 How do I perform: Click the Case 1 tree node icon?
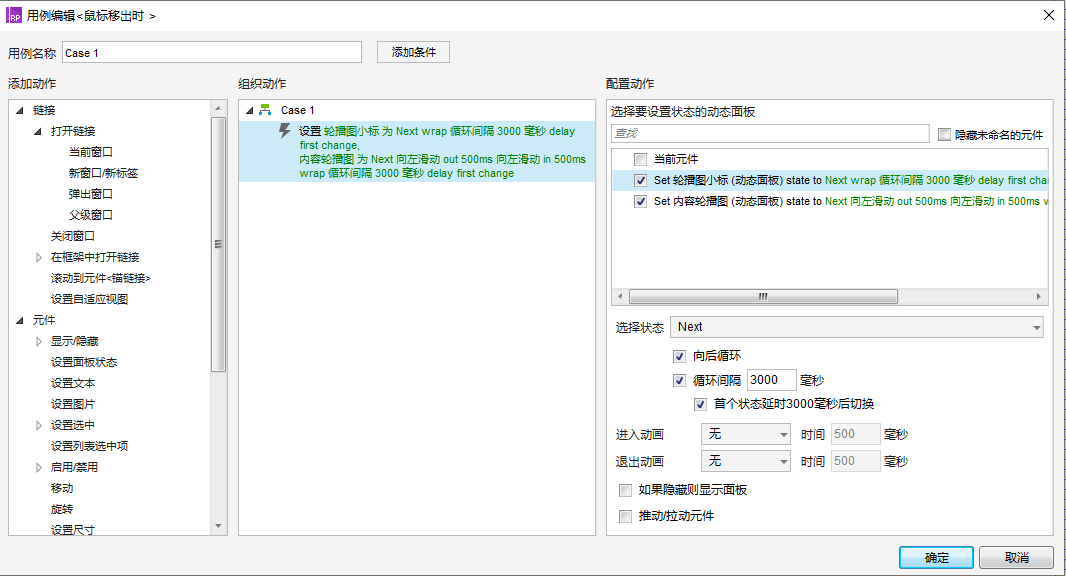(265, 109)
